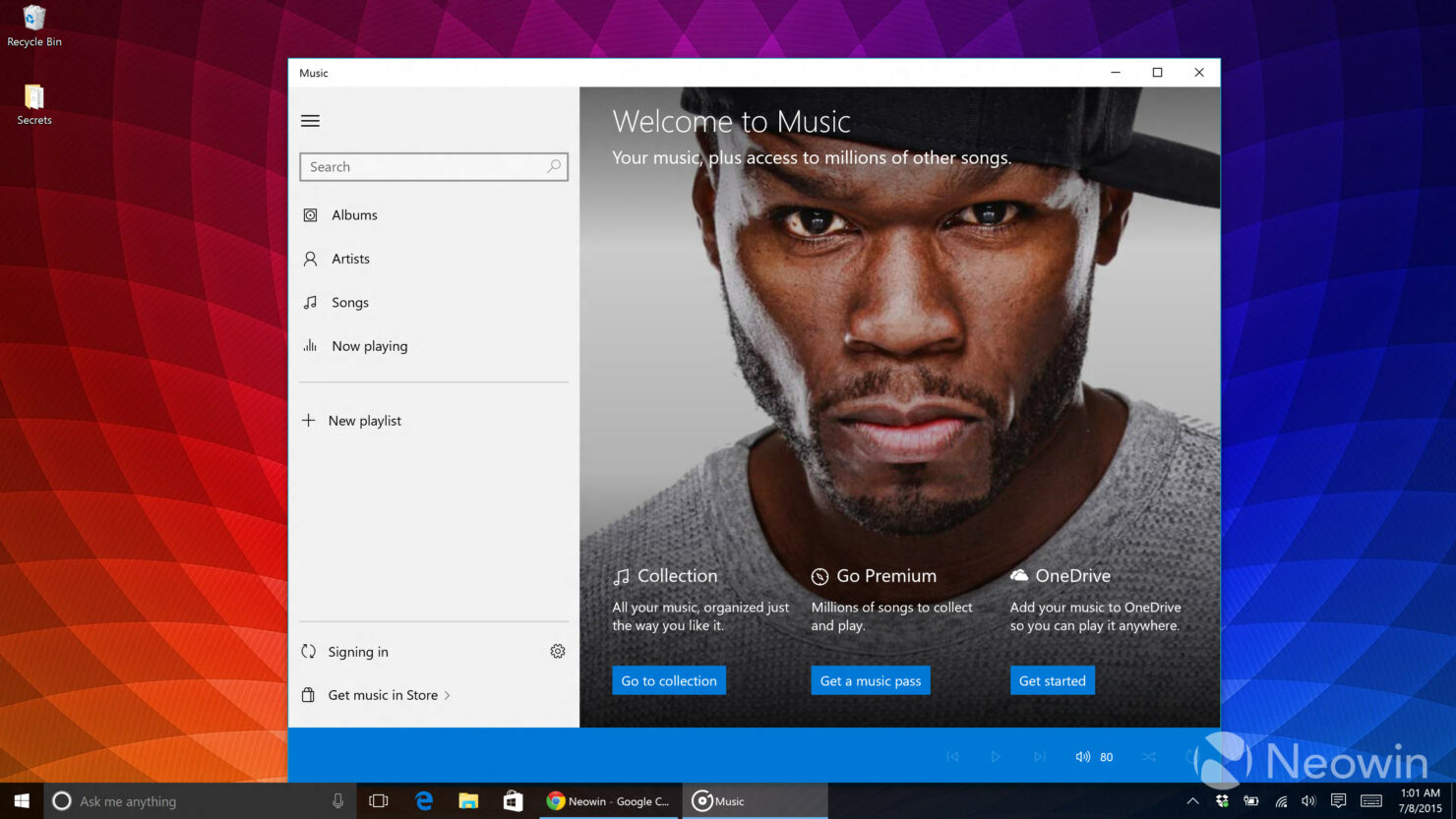Screen dimensions: 1456x819
Task: Click the plus icon beside New playlist
Action: tap(308, 420)
